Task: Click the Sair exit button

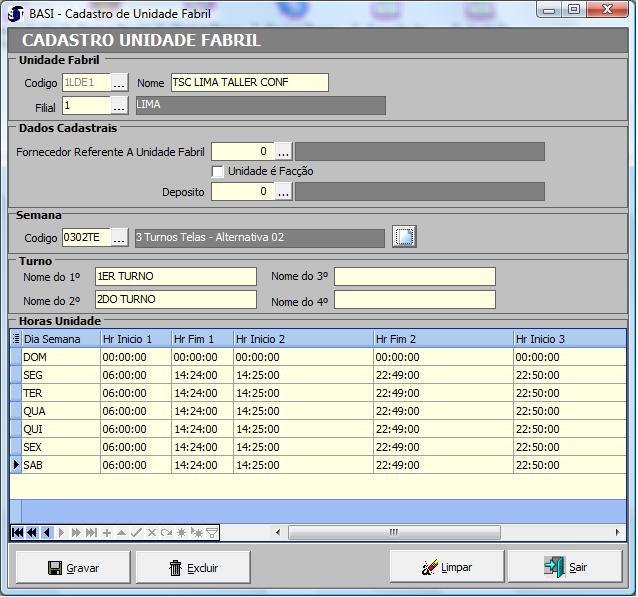Action: click(x=564, y=567)
